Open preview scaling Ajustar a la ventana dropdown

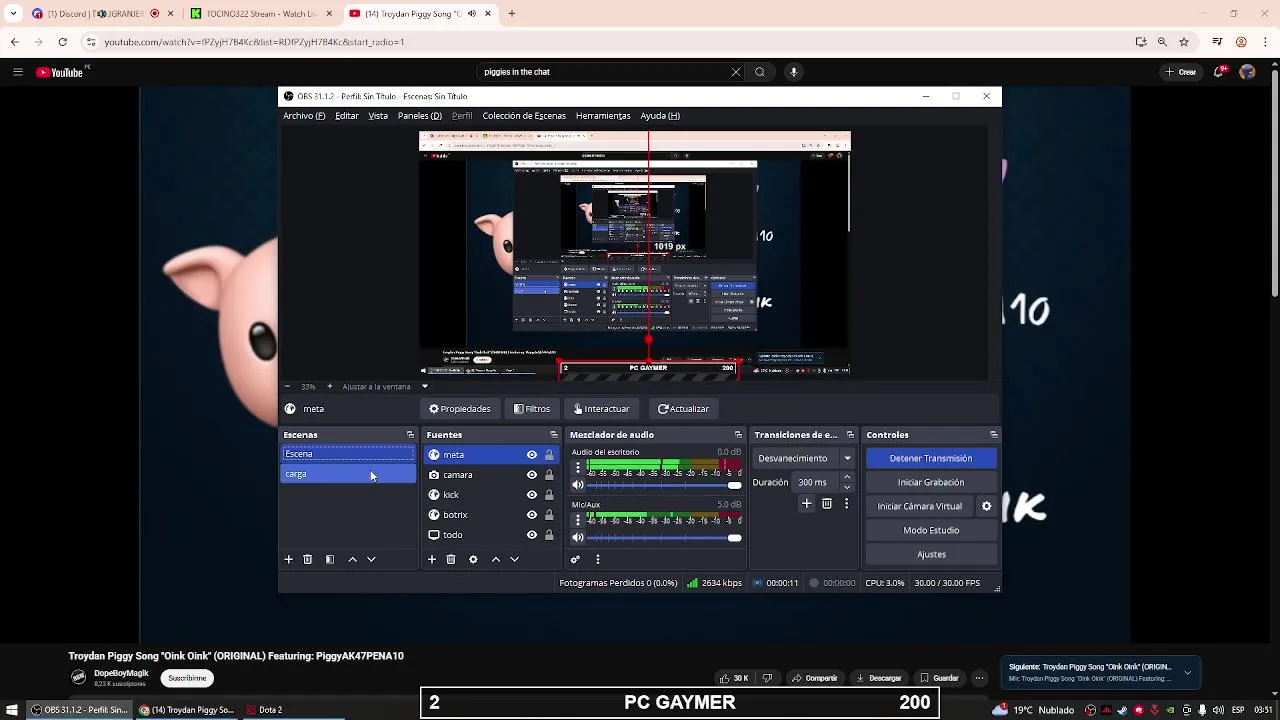click(x=385, y=387)
